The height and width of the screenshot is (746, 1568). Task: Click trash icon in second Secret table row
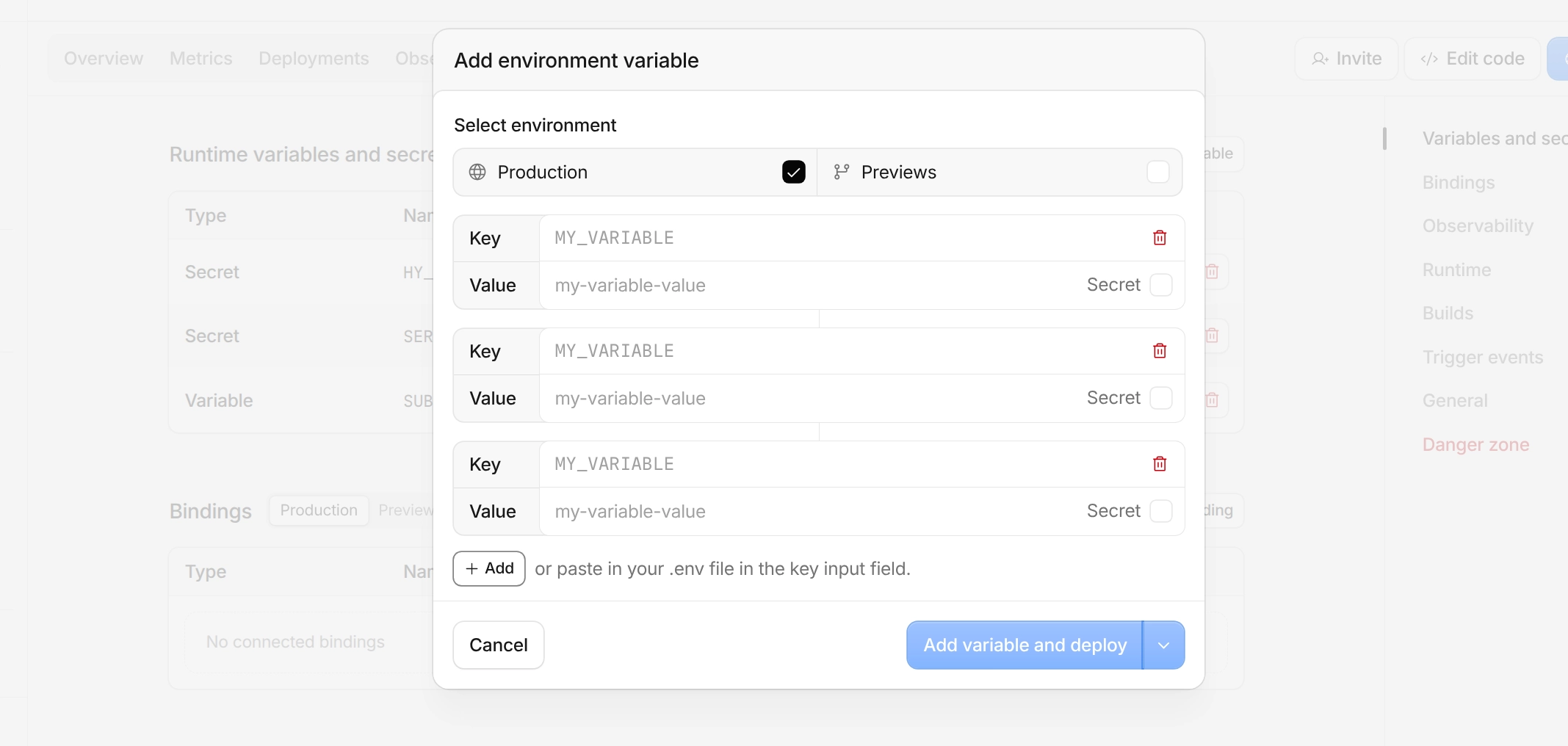click(x=1212, y=336)
